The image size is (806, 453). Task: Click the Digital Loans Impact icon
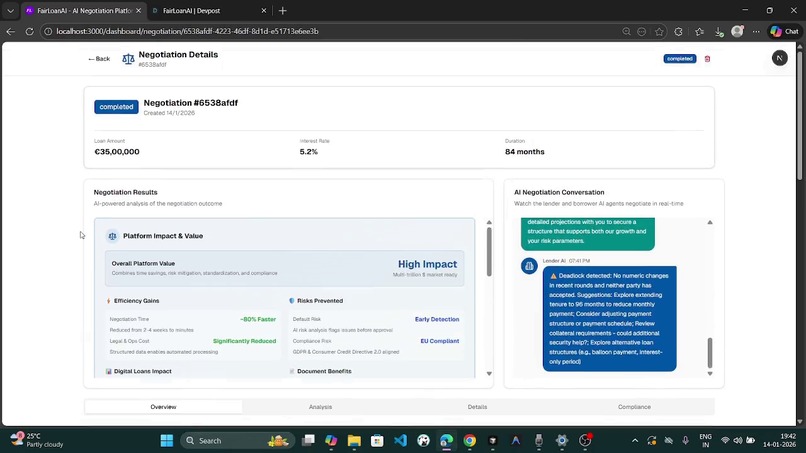click(108, 371)
